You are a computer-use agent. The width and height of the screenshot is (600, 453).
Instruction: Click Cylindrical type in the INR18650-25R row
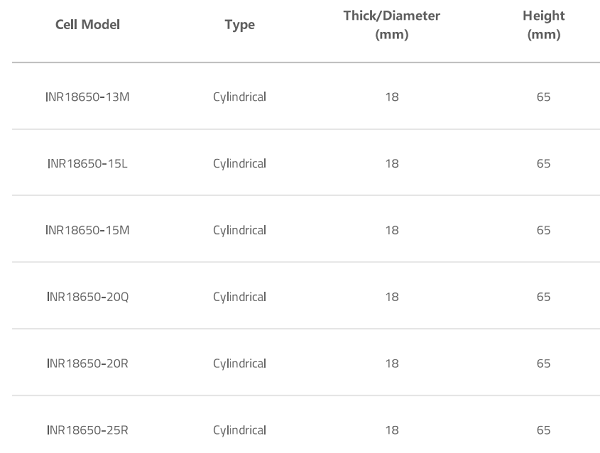(239, 430)
